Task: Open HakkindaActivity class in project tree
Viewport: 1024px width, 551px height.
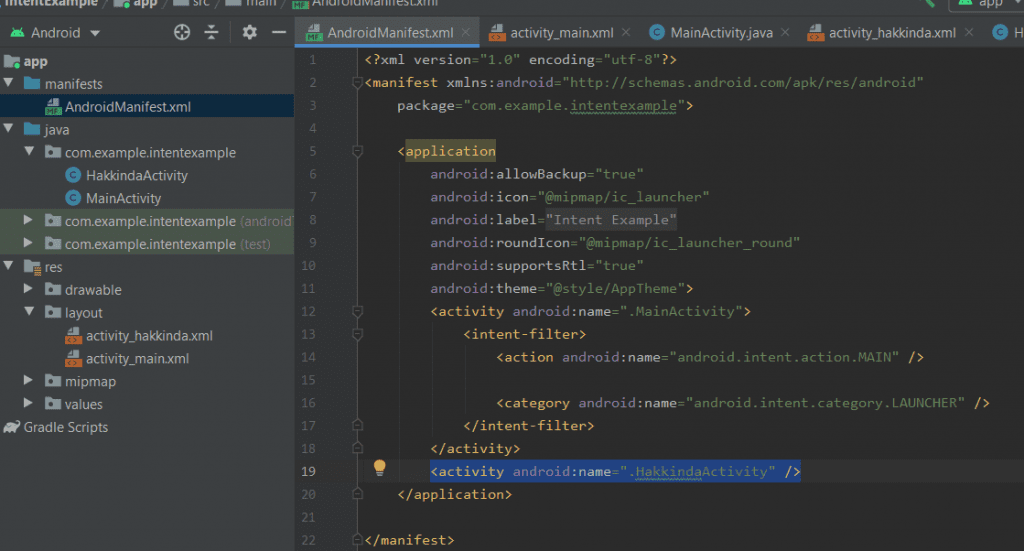Action: (136, 175)
